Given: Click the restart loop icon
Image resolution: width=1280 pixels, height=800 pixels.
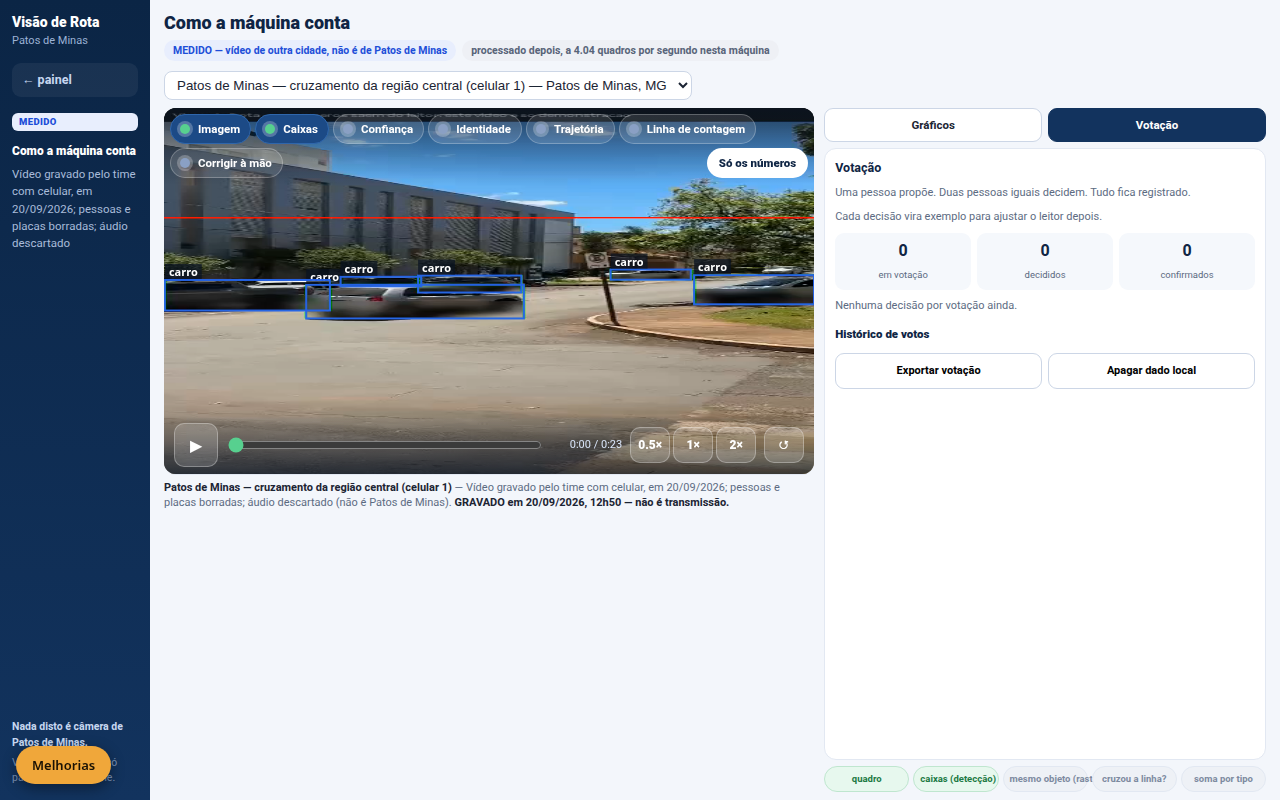Looking at the screenshot, I should coord(784,445).
